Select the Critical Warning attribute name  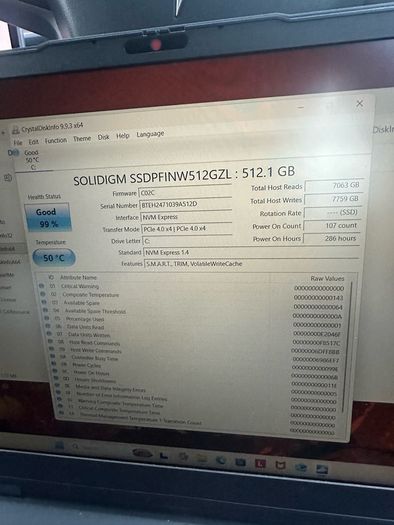pos(80,286)
